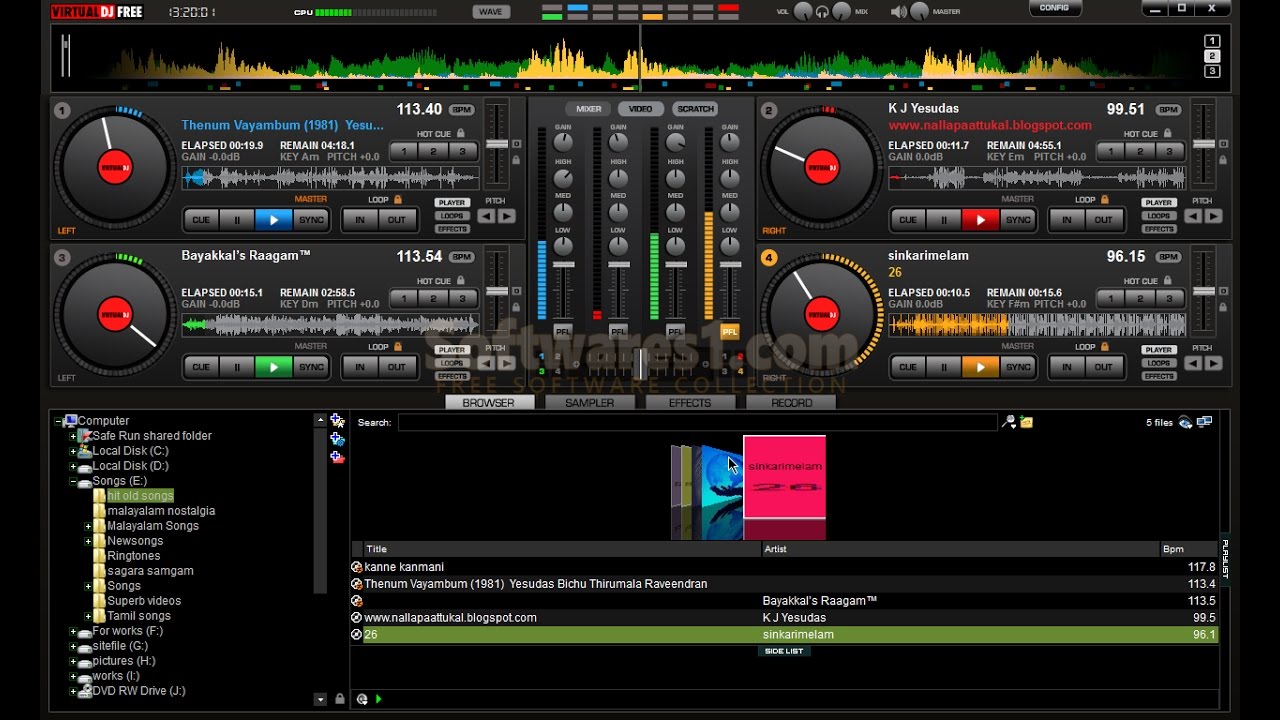Screen dimensions: 1280x720
Task: Toggle PFL on the orange mixer channel
Action: pos(730,331)
